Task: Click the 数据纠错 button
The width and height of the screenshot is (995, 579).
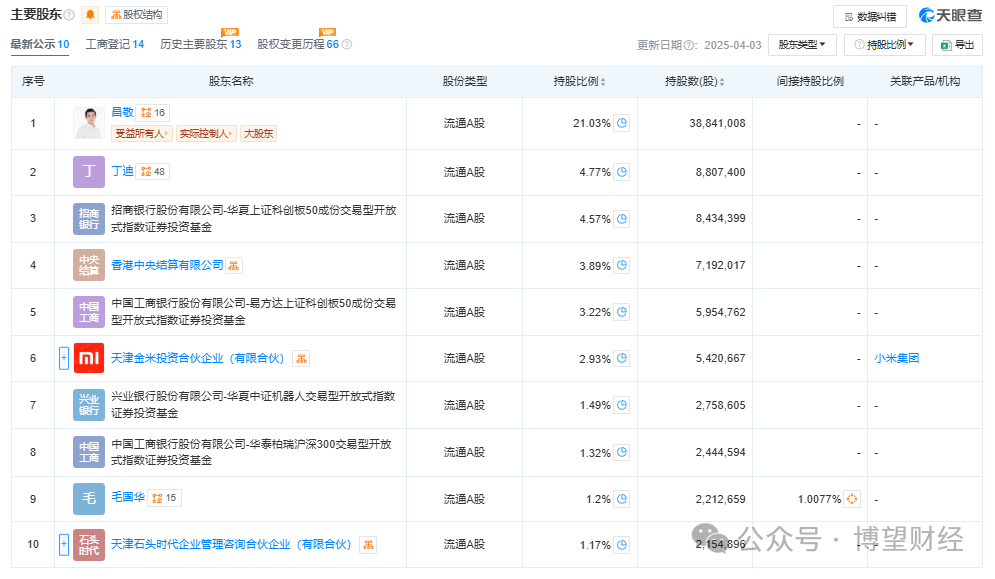Action: 869,16
